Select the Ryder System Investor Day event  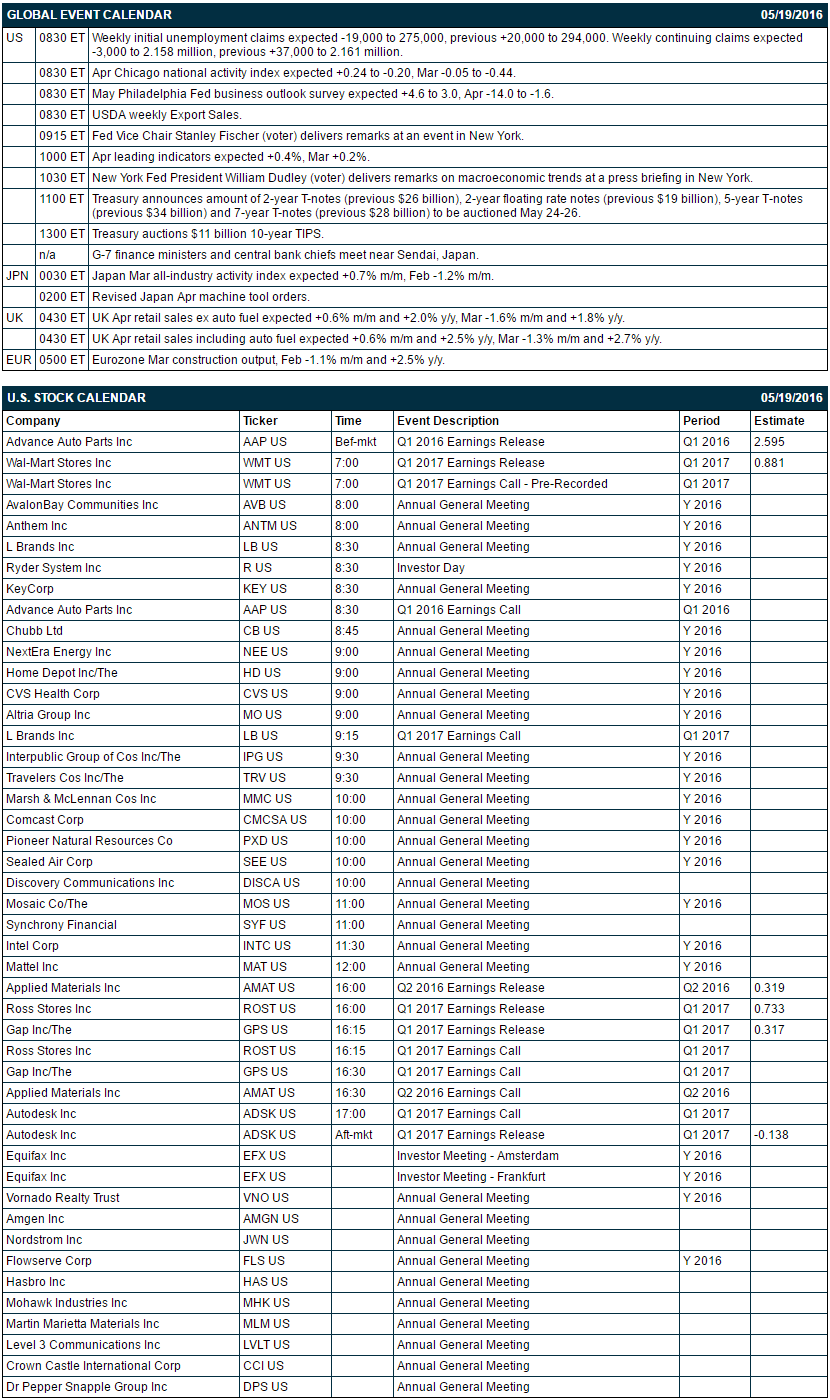[x=427, y=568]
